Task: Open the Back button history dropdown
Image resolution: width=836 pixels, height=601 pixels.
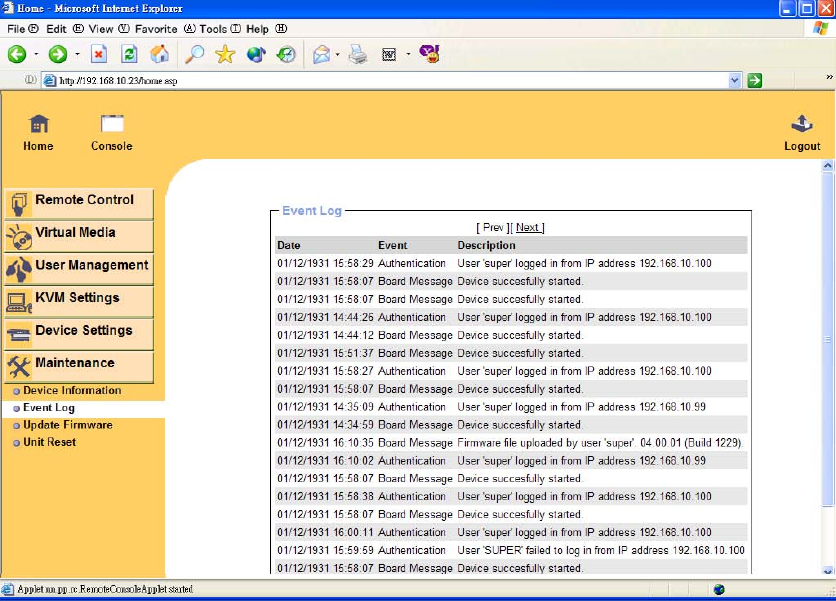Action: point(37,55)
